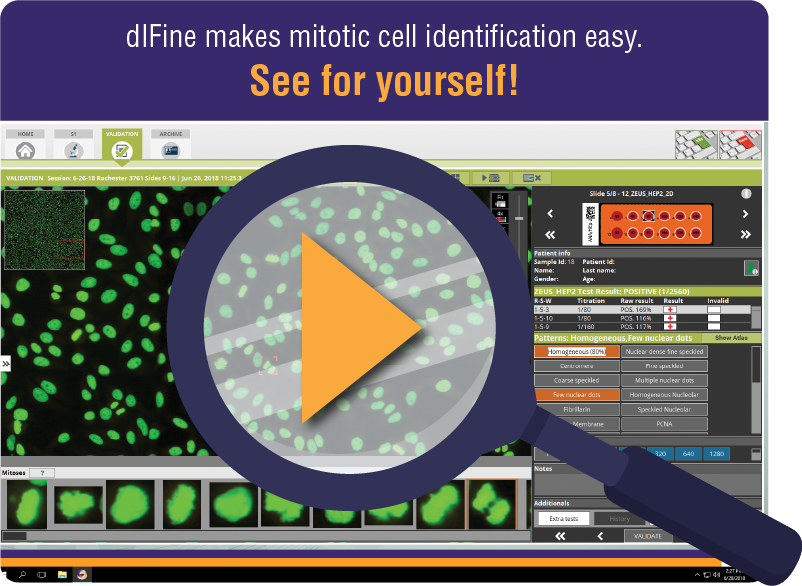
Task: Go to next slide with single right arrow
Action: (x=745, y=214)
